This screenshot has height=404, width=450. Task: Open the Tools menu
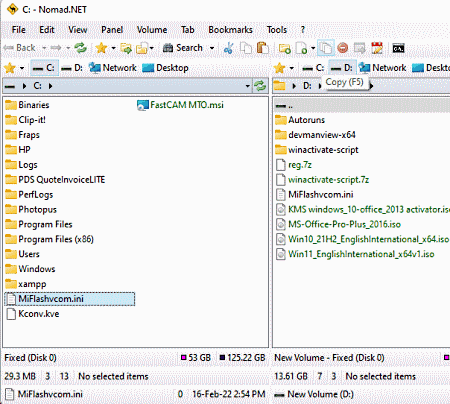[277, 30]
